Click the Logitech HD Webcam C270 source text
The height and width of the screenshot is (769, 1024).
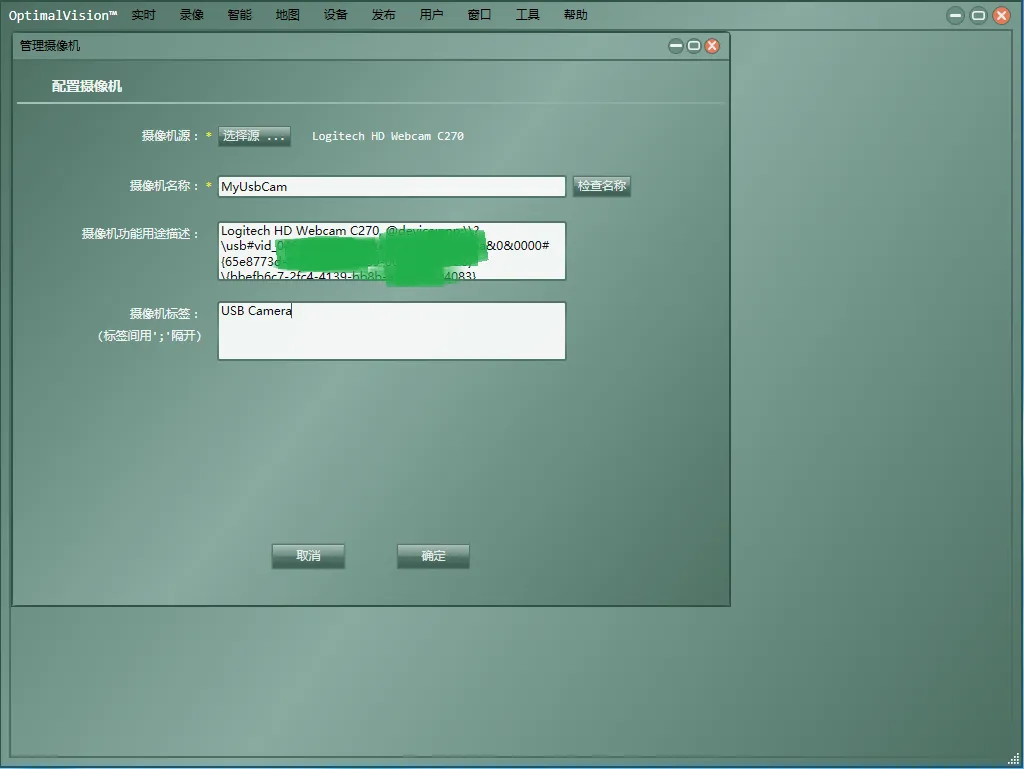[x=388, y=136]
